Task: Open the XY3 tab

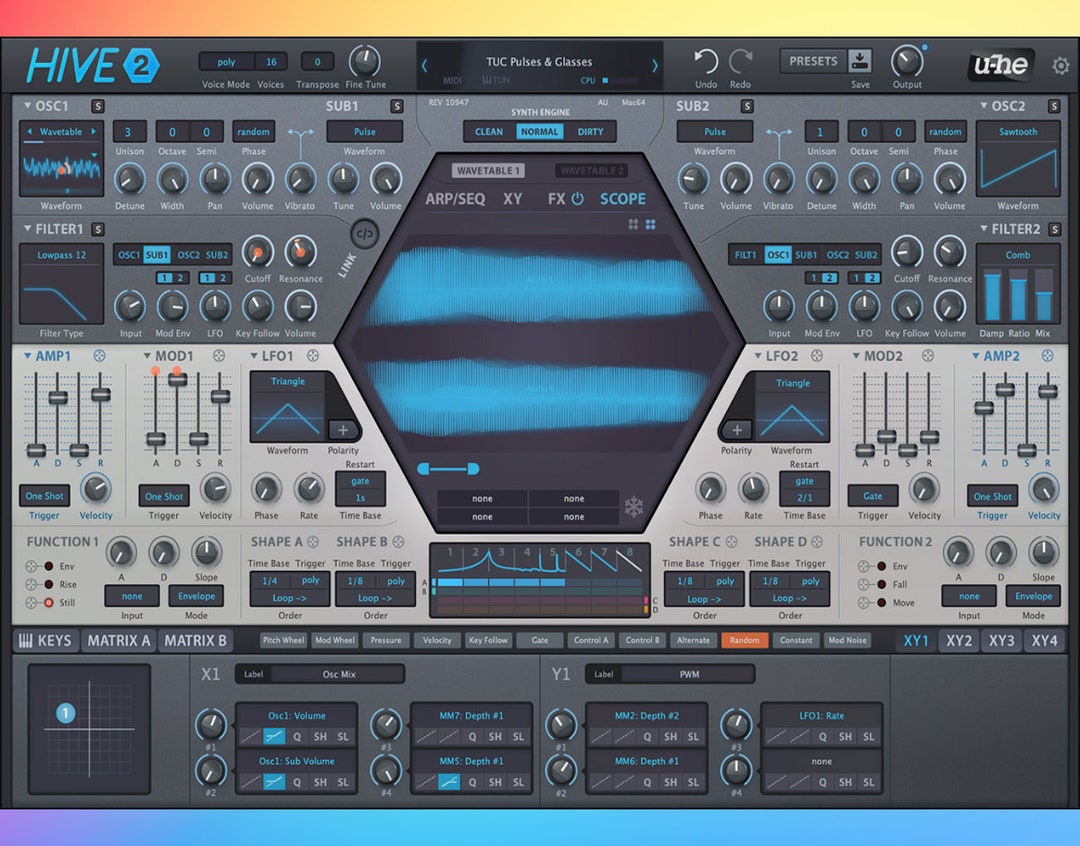Action: 1001,641
